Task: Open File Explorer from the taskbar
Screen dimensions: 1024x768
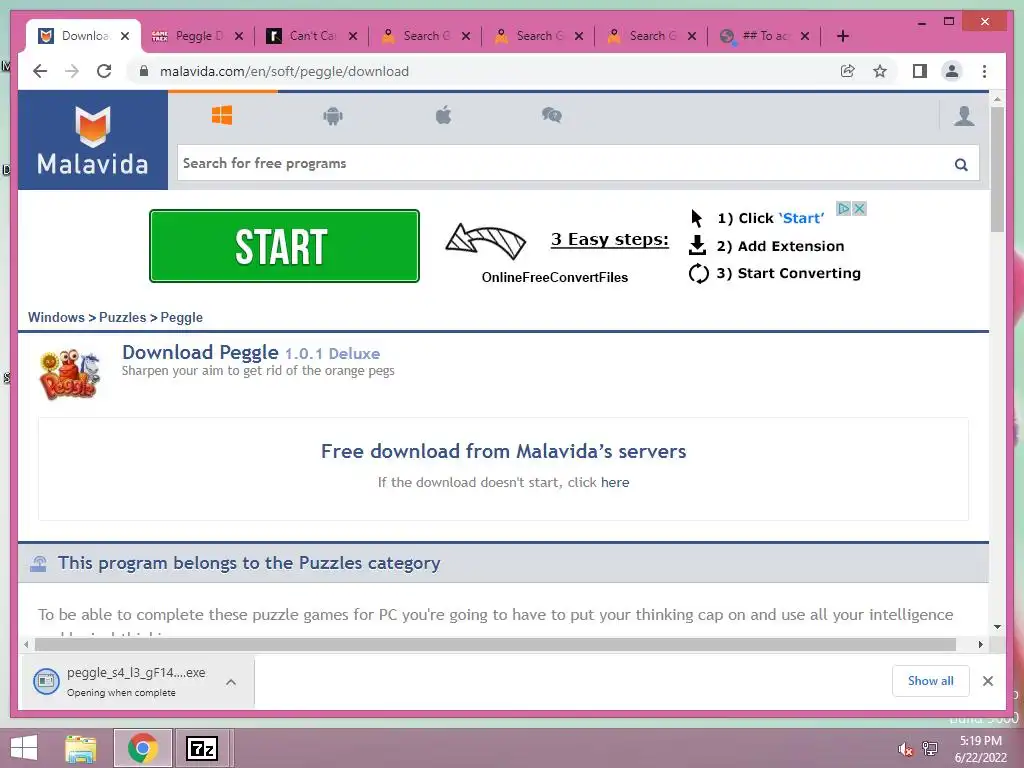Action: (81, 748)
